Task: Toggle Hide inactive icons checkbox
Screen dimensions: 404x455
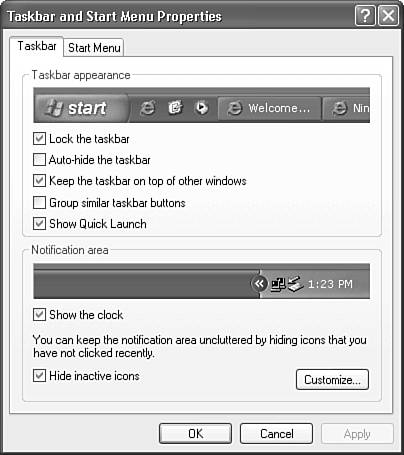Action: [x=39, y=376]
